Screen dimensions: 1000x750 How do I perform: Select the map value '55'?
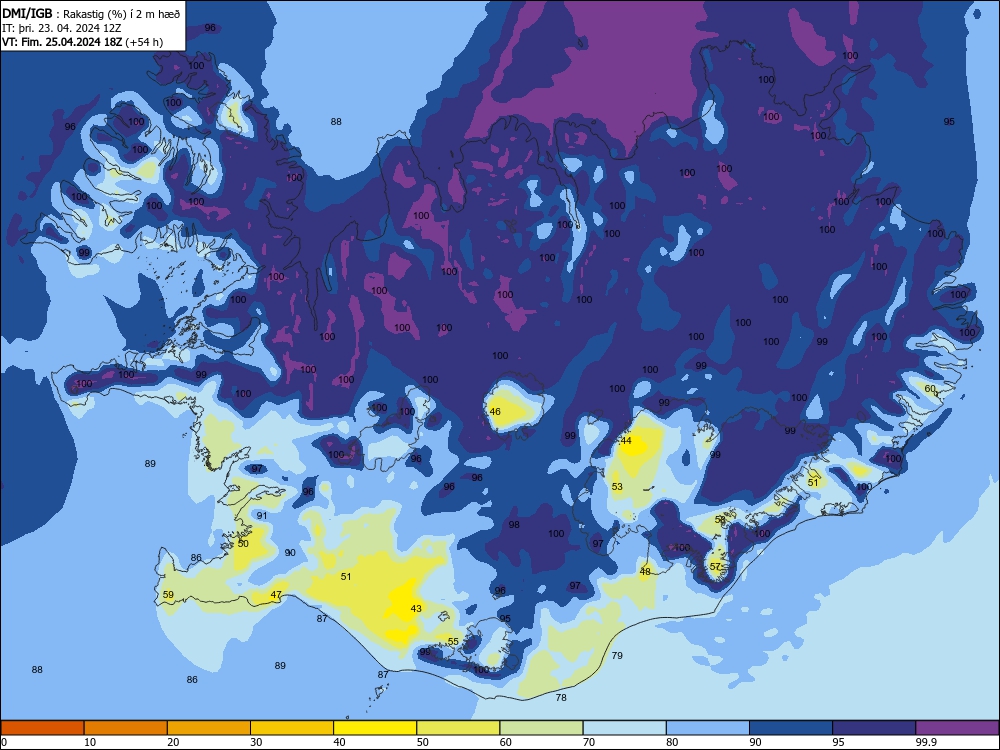coord(453,642)
